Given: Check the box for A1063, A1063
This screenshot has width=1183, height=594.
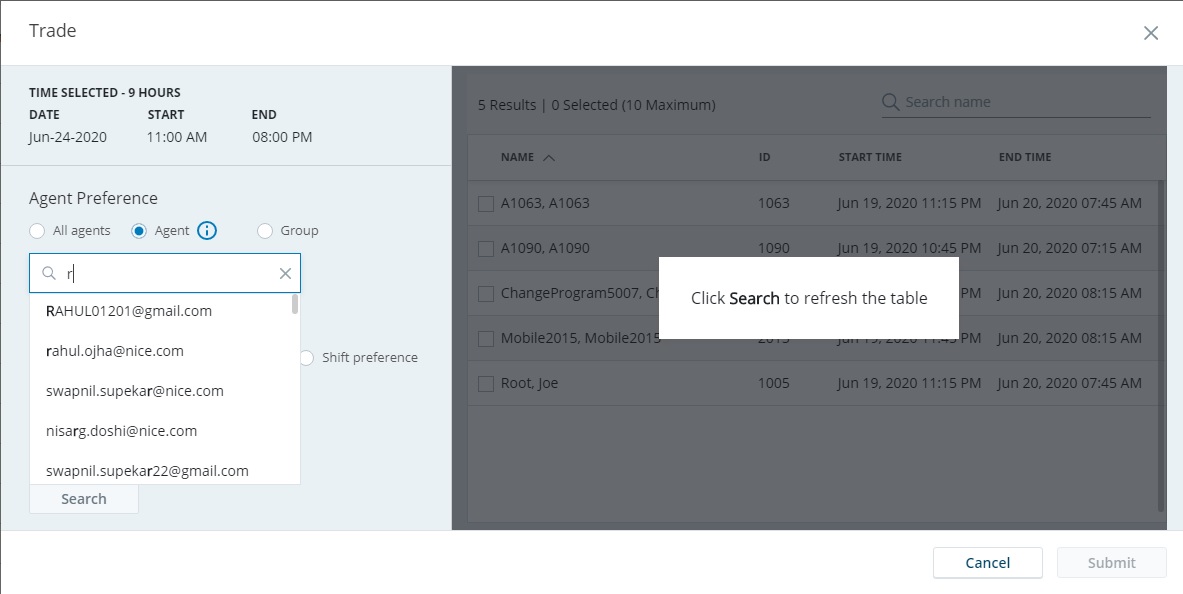Looking at the screenshot, I should [486, 204].
